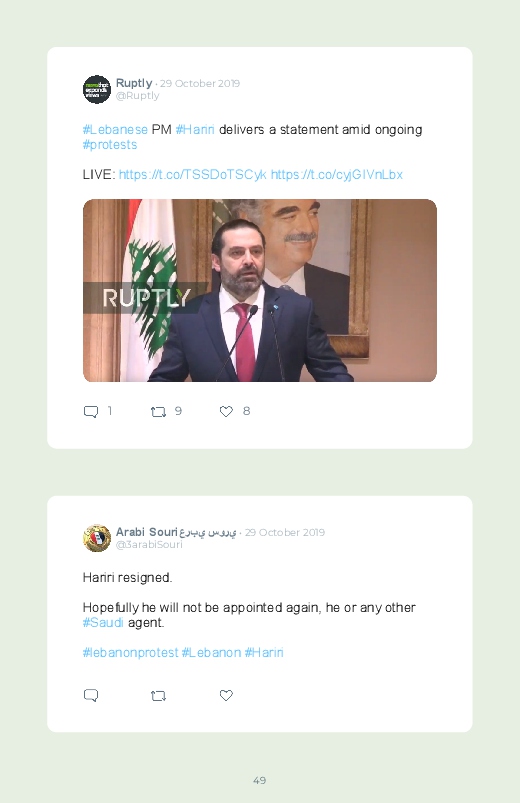Click retweet icon on Ruptly tweet

[158, 411]
